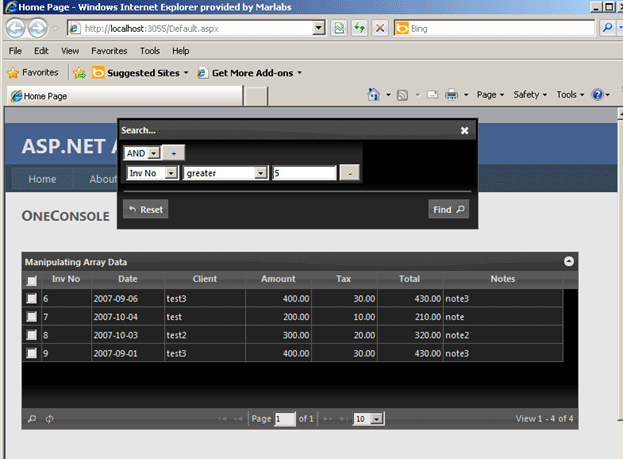This screenshot has width=623, height=459.
Task: Add a search rule with plus button
Action: (x=174, y=153)
